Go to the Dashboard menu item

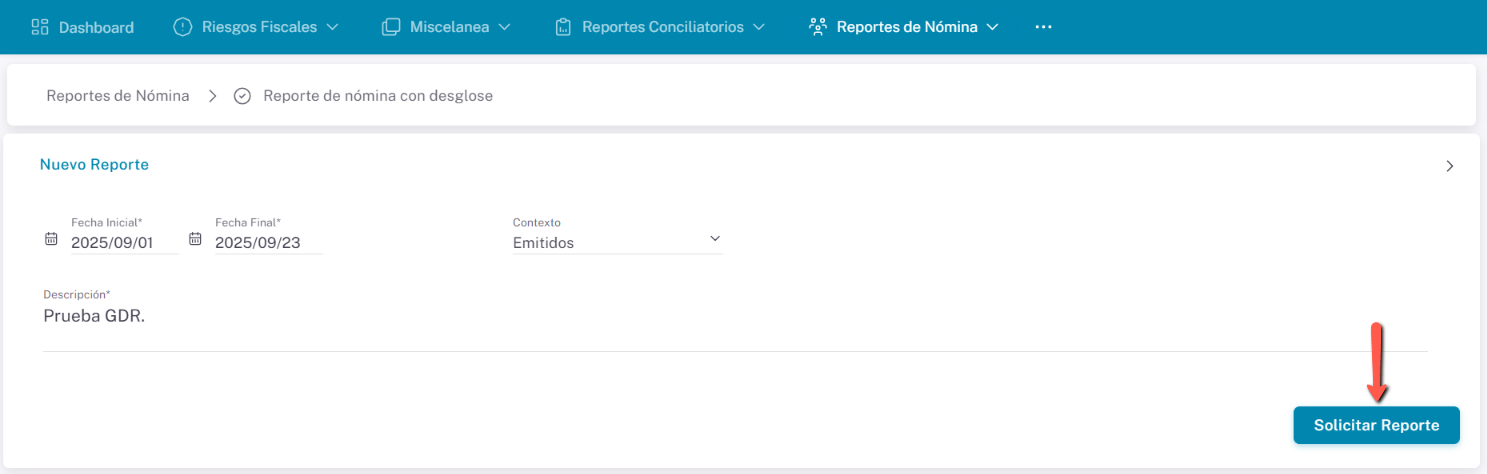click(x=82, y=27)
